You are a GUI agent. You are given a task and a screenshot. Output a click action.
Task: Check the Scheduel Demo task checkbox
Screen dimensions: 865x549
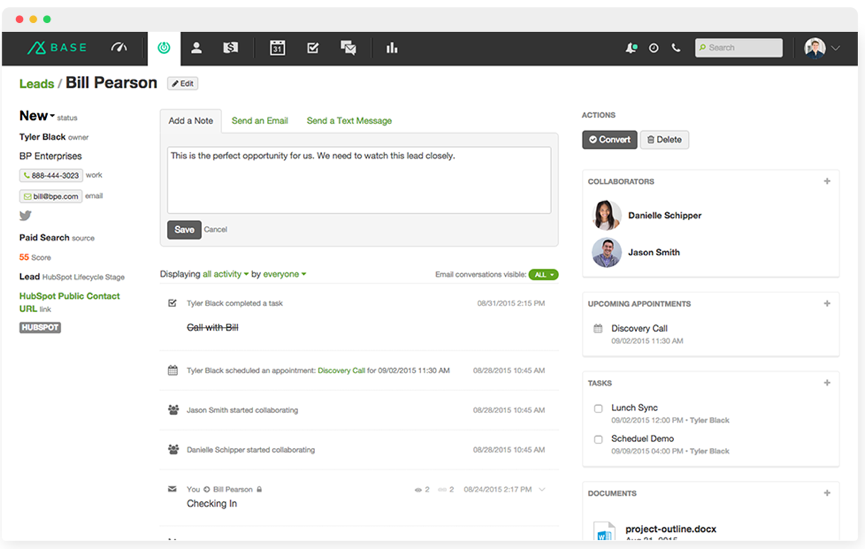pos(598,440)
